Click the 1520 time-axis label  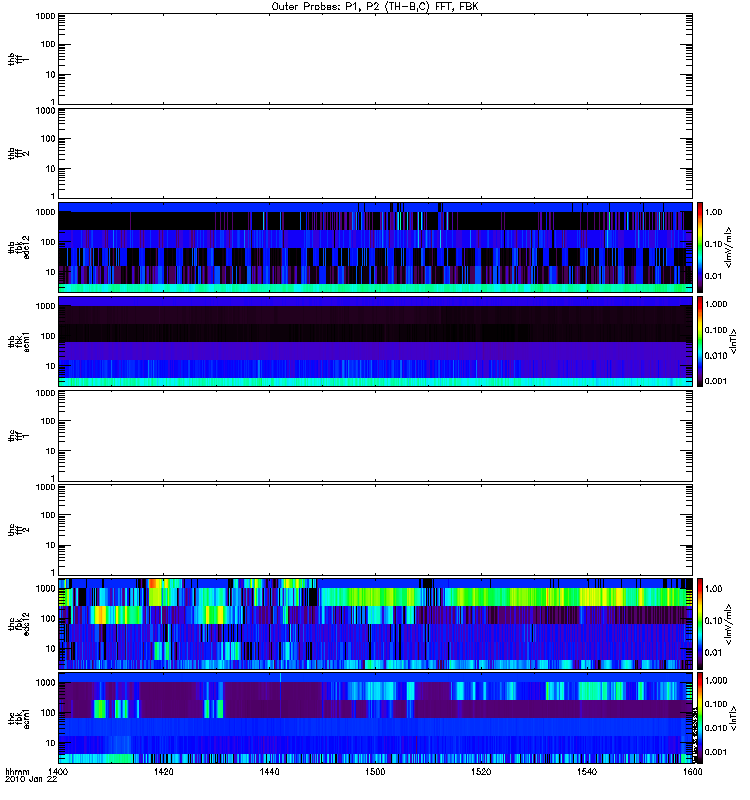click(x=481, y=771)
